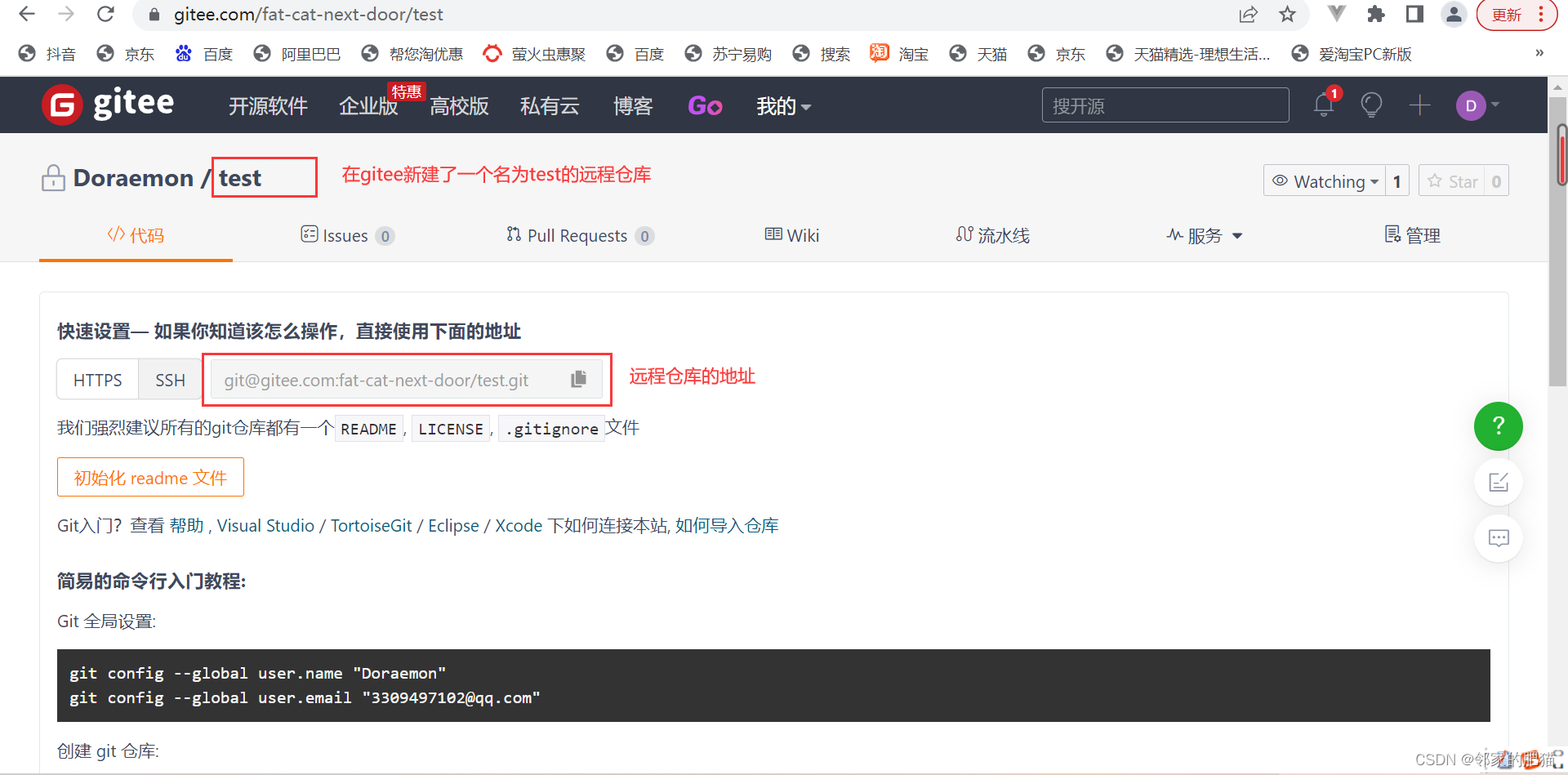Click the address bar URL
Screen dimensions: 1568x775
coord(309,14)
